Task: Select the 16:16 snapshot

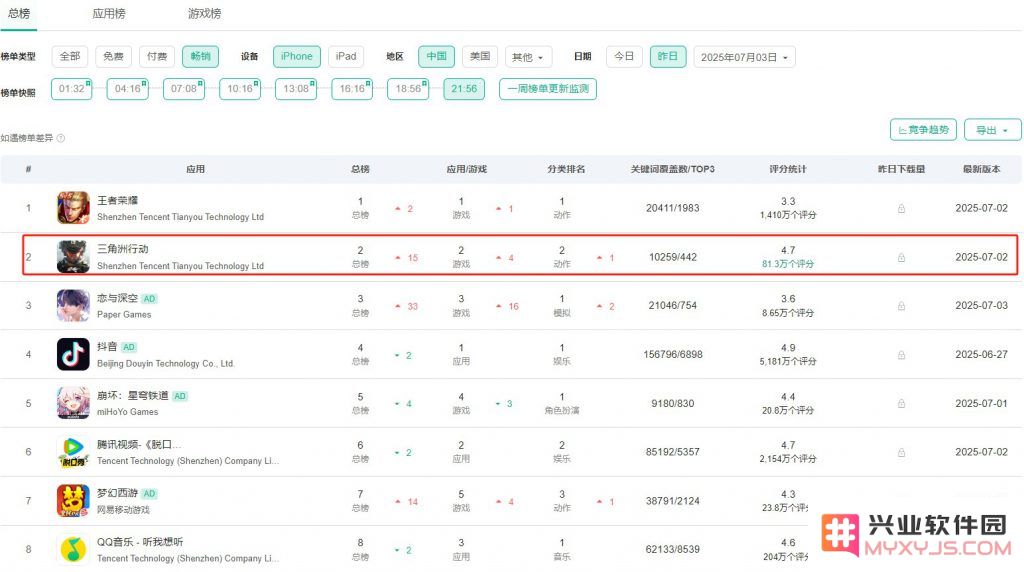Action: (x=352, y=89)
